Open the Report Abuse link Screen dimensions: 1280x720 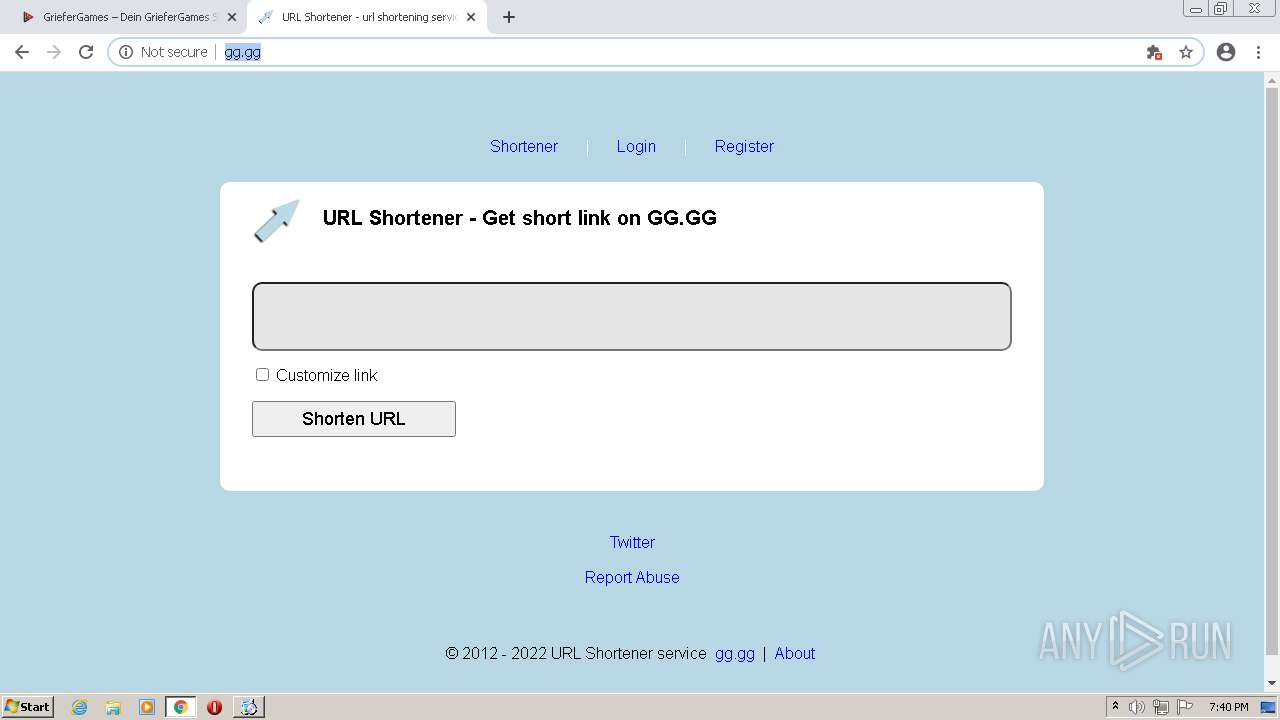point(632,577)
